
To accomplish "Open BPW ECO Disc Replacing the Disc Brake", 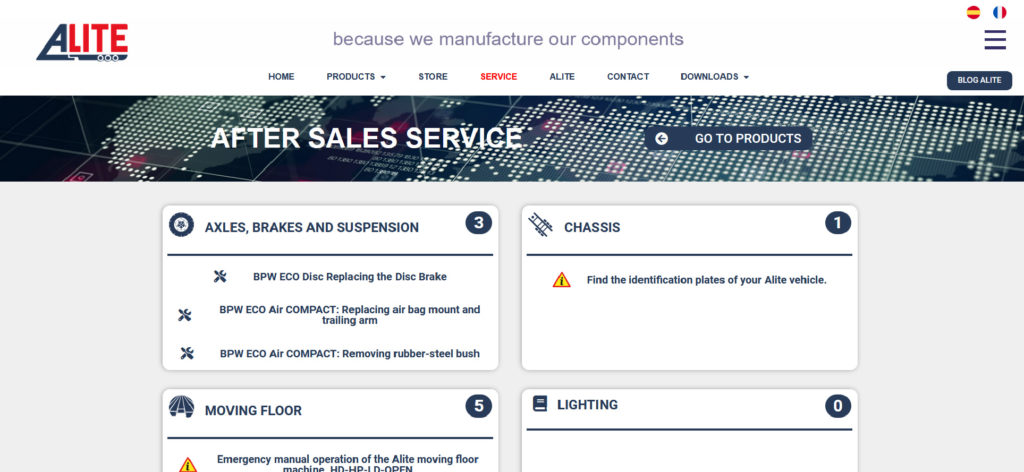I will pos(350,277).
